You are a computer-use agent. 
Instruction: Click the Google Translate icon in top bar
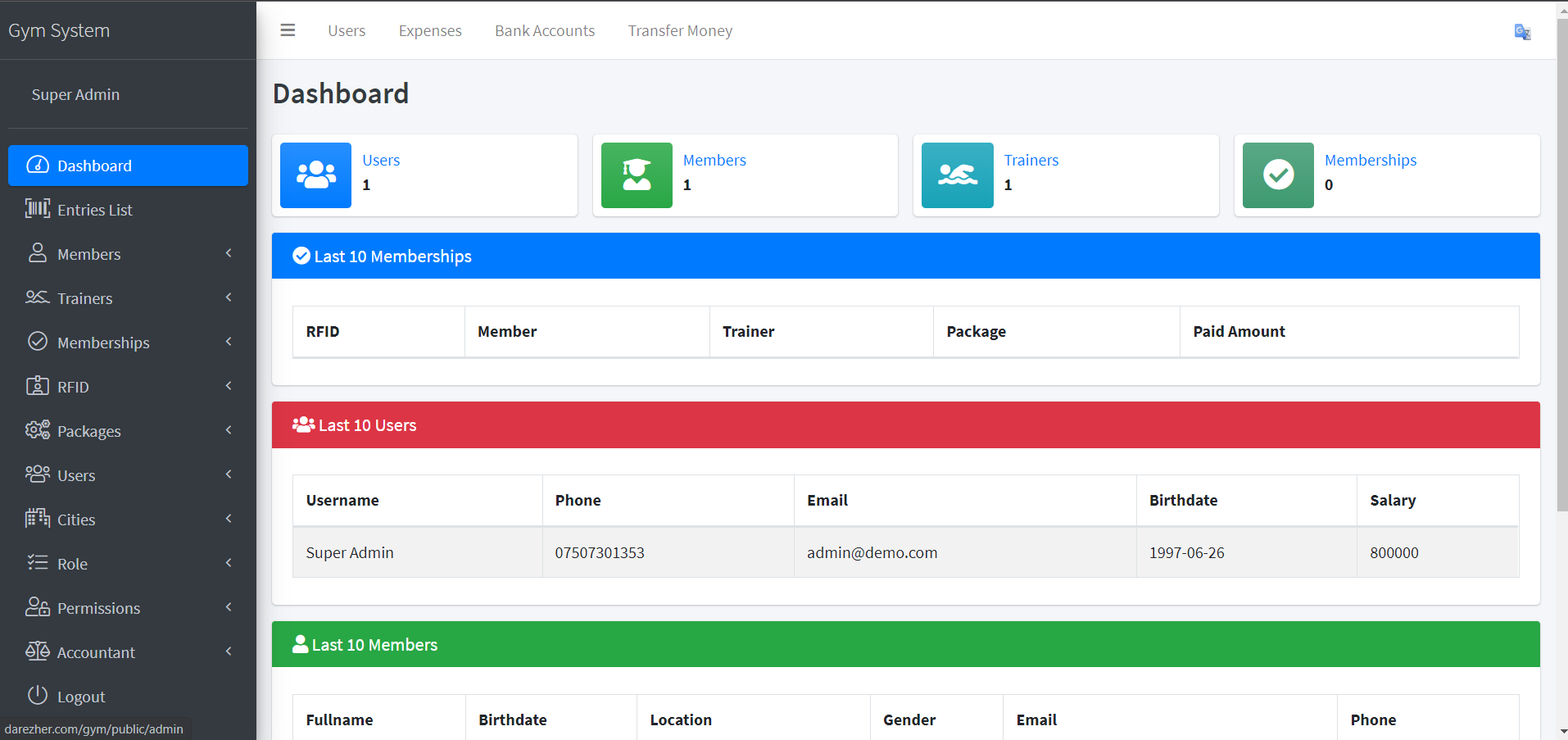[1522, 32]
